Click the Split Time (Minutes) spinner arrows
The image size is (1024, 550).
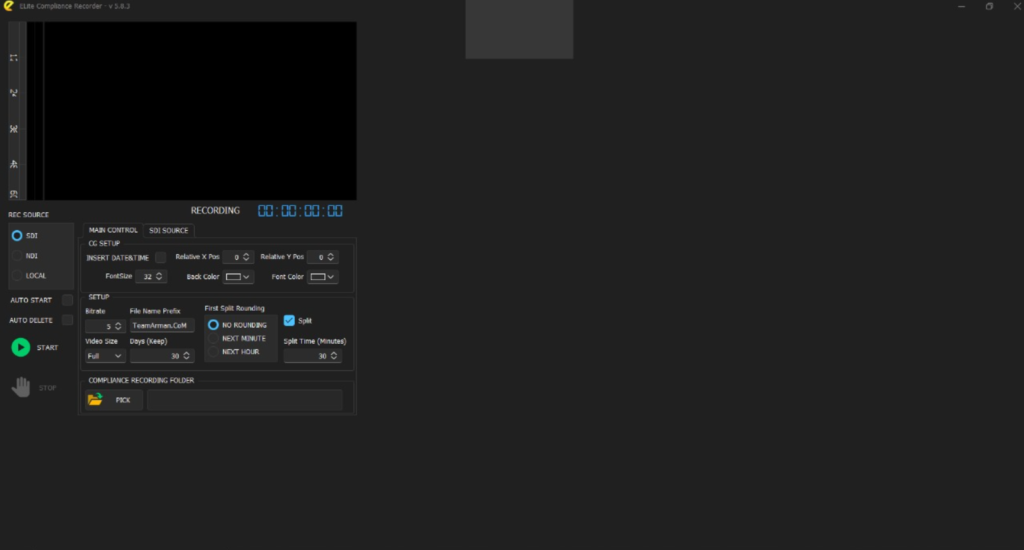click(336, 356)
